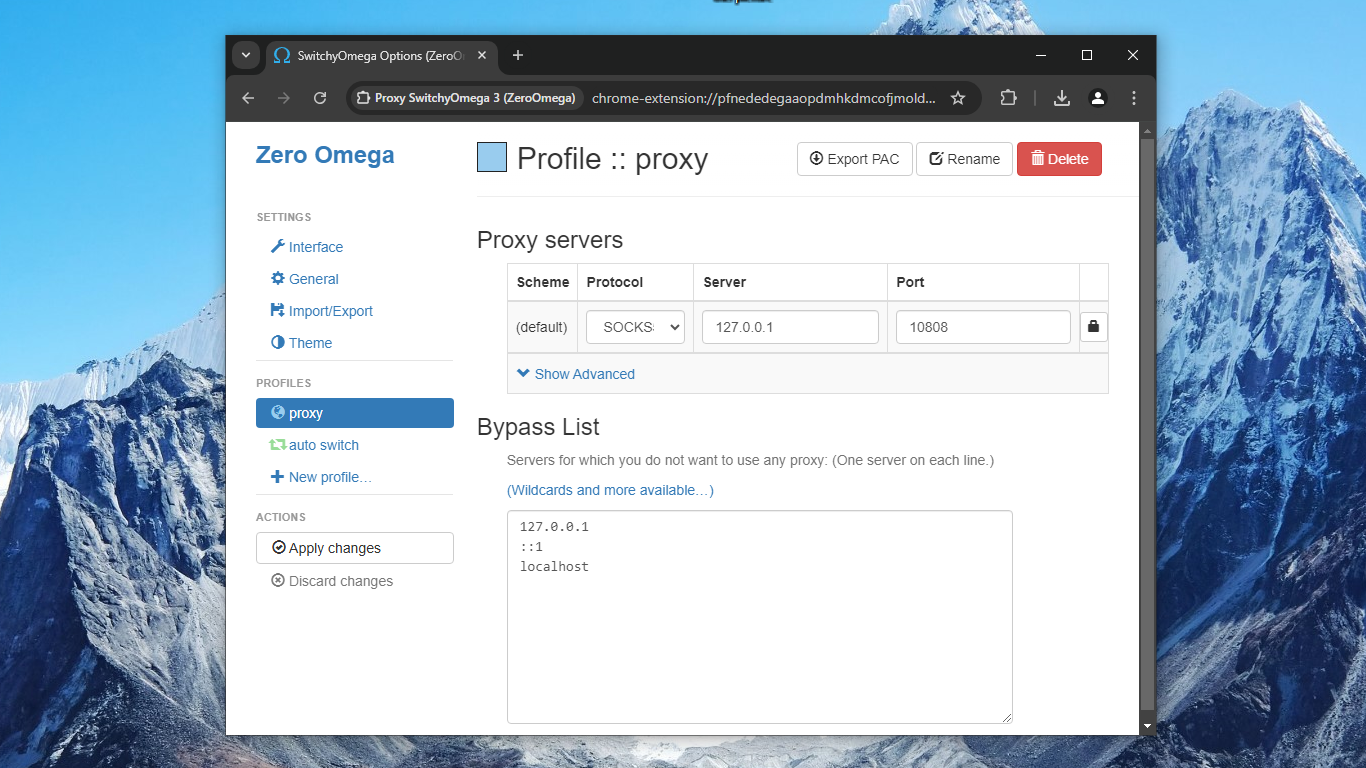This screenshot has width=1366, height=768.
Task: Click the gear icon next to General
Action: [x=278, y=278]
